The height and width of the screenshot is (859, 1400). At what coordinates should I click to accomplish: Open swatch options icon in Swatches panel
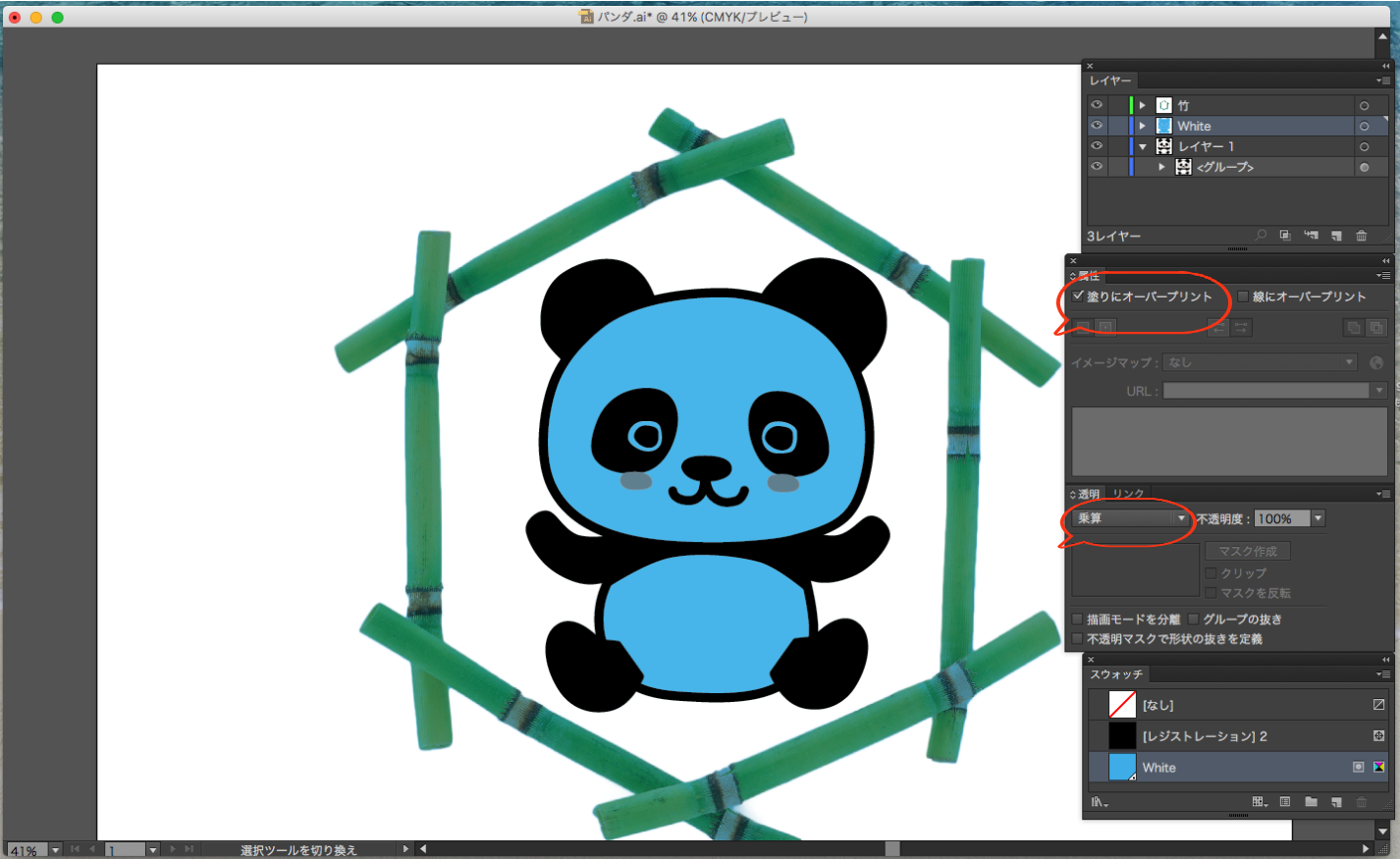(1285, 802)
